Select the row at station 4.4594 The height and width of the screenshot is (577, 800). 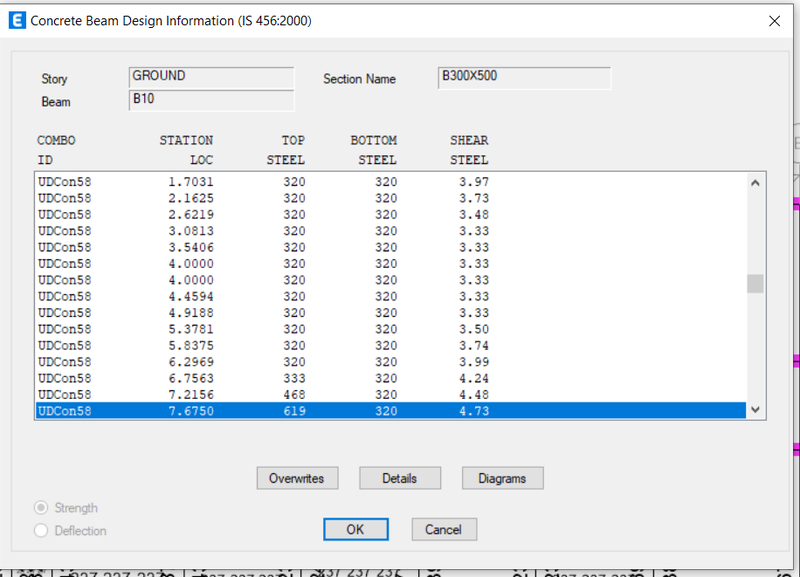point(300,296)
